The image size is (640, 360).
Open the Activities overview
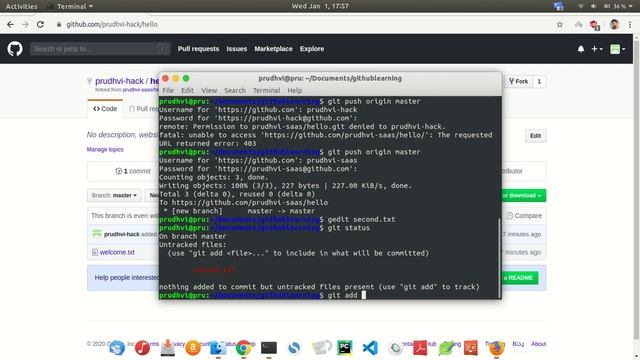click(x=21, y=6)
